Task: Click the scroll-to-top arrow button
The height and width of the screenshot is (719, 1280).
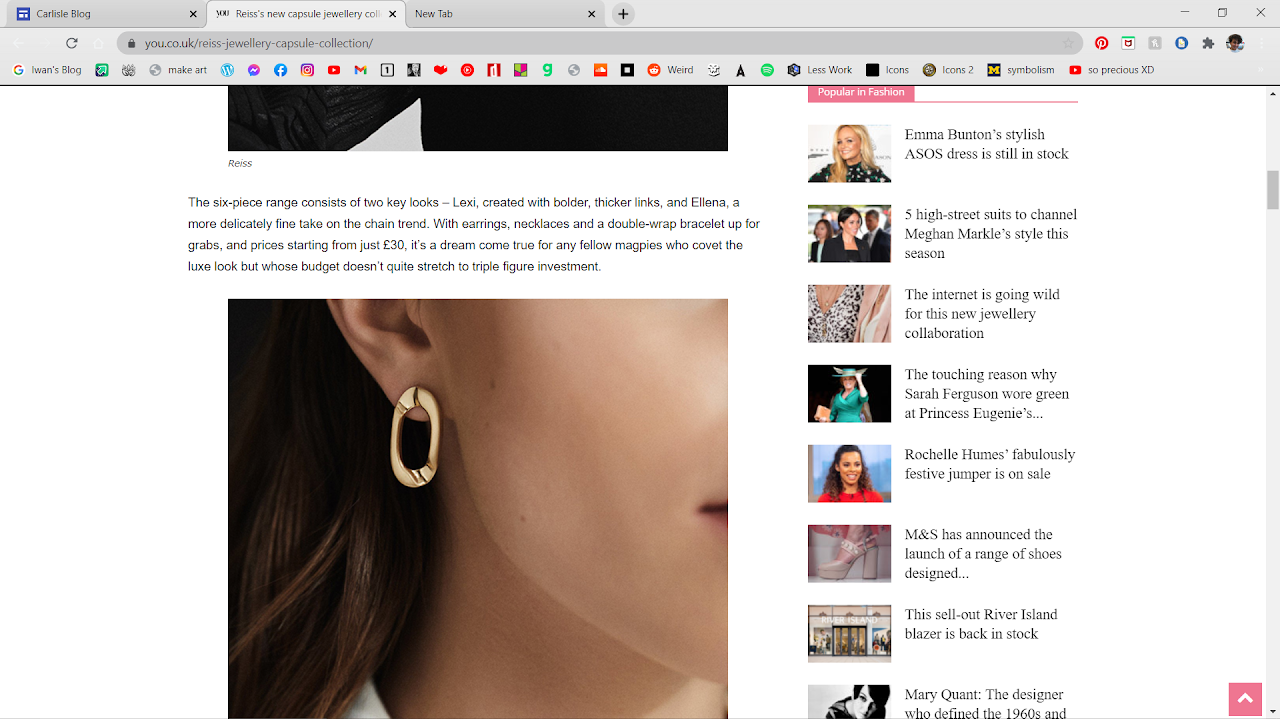Action: pyautogui.click(x=1245, y=699)
